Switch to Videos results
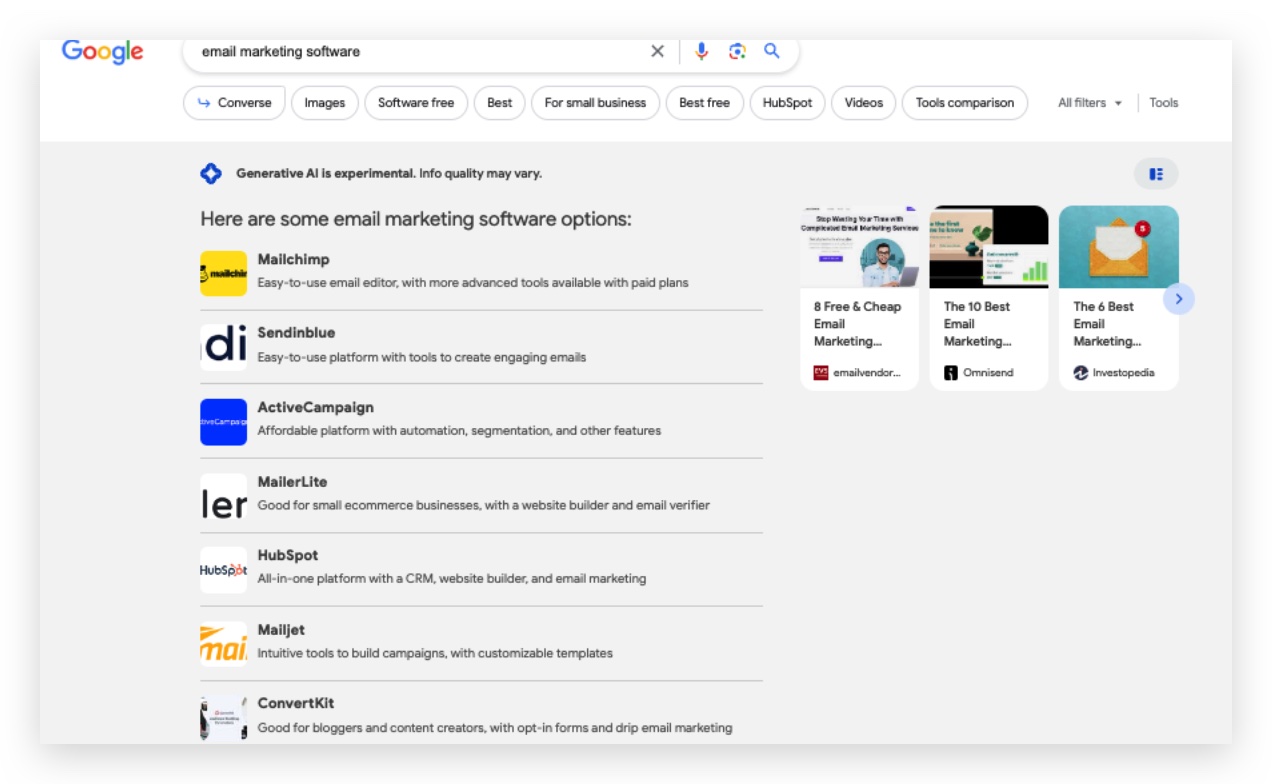Image resolution: width=1272 pixels, height=784 pixels. click(x=864, y=103)
